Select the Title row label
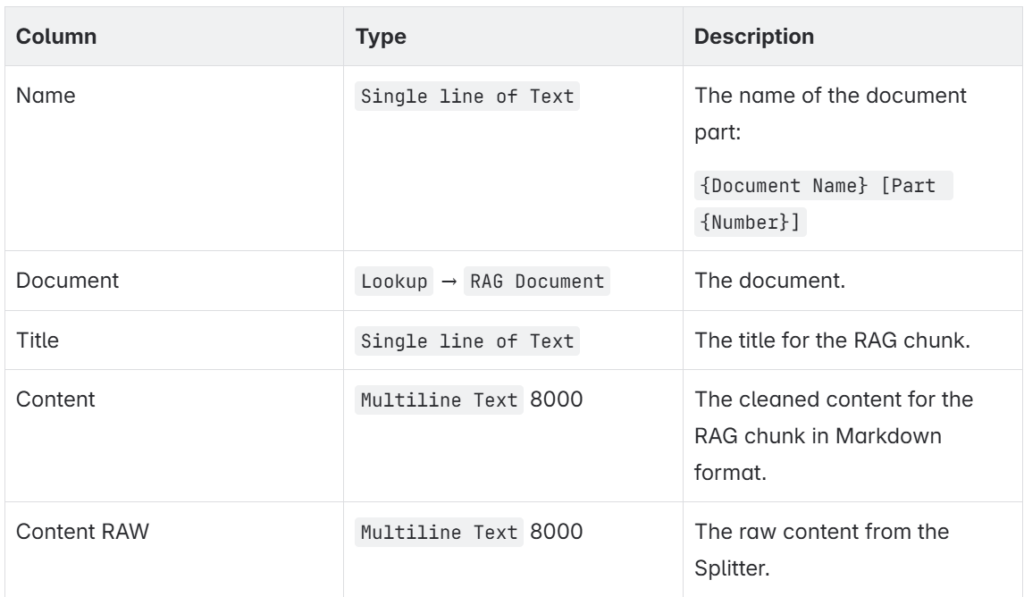 tap(37, 340)
